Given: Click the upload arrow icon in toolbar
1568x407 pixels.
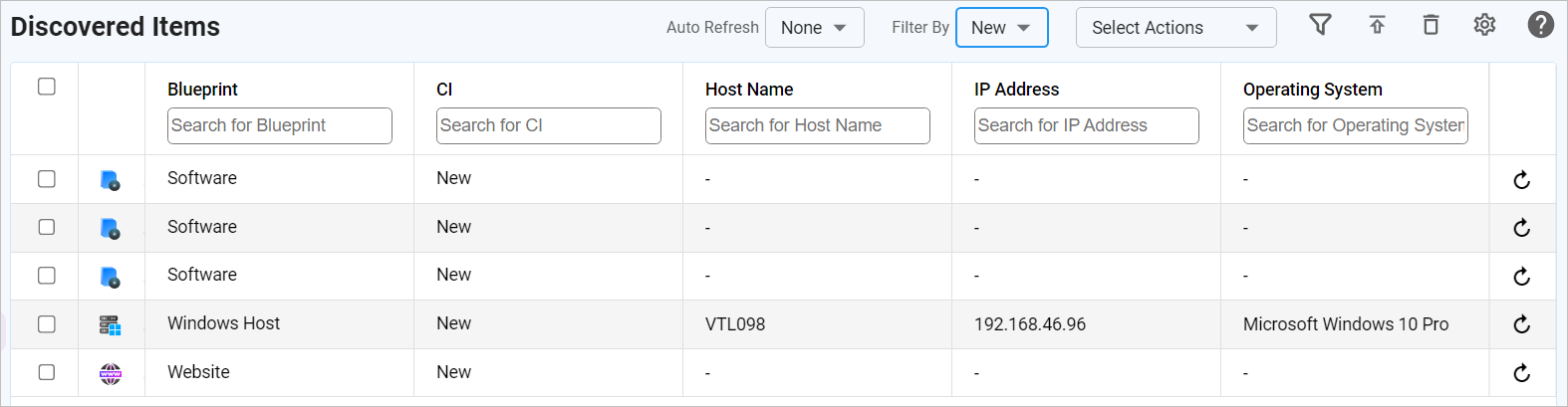Looking at the screenshot, I should (x=1377, y=25).
